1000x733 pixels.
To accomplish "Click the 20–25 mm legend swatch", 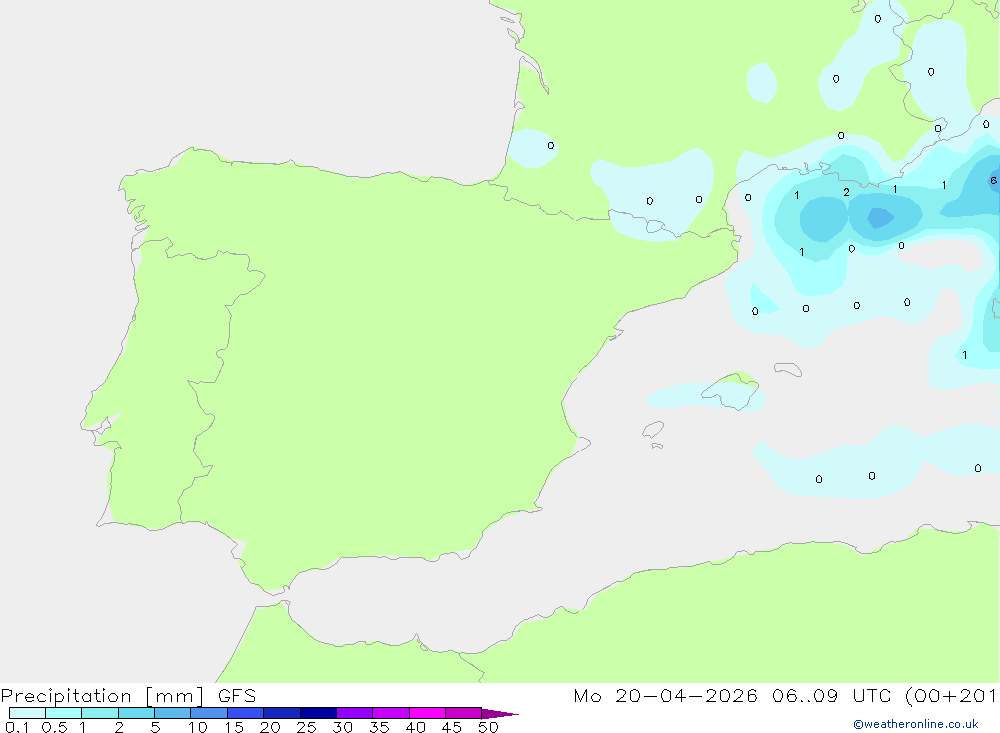I will click(282, 713).
